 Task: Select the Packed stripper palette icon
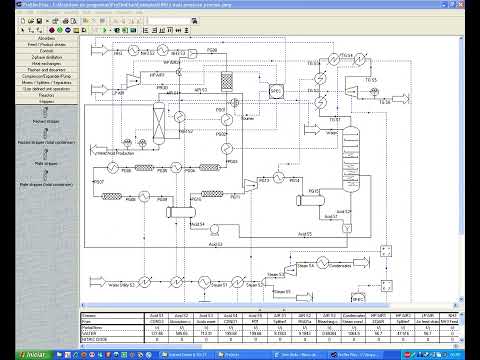[x=45, y=112]
